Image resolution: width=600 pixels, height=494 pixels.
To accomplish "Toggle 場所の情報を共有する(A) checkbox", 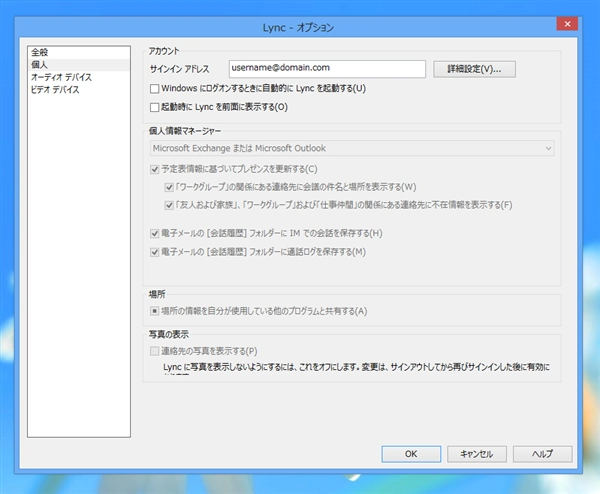I will [x=155, y=311].
